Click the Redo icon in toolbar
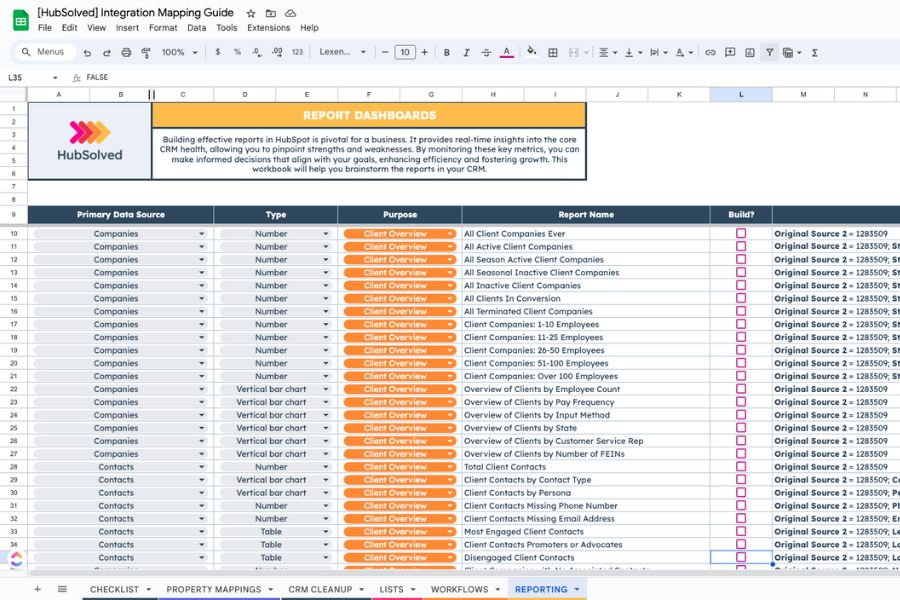Viewport: 900px width, 600px height. [107, 52]
